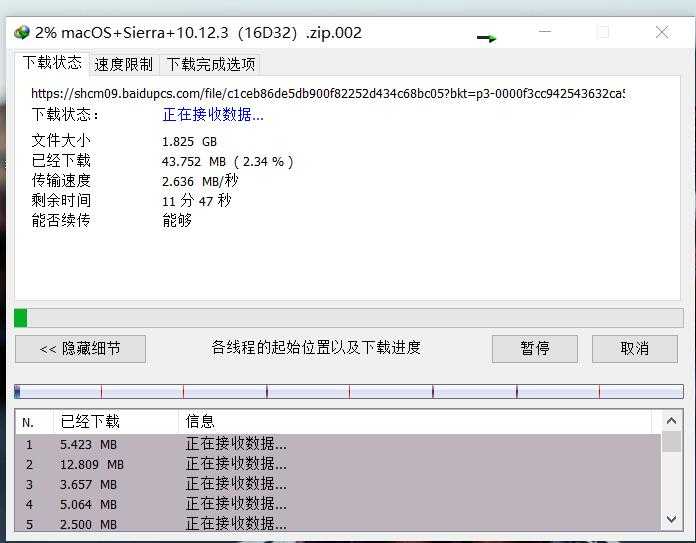Click the resume capability value 能够
This screenshot has width=696, height=543.
(x=177, y=220)
